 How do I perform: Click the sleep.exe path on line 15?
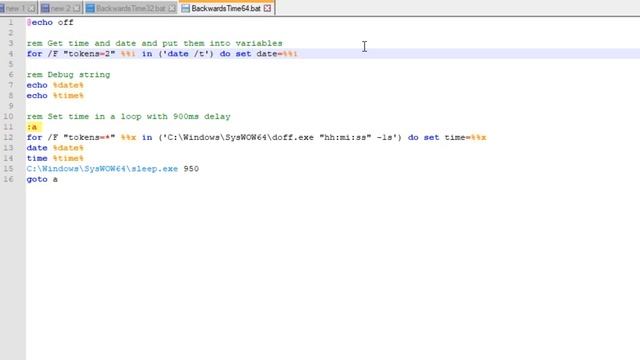pos(102,169)
